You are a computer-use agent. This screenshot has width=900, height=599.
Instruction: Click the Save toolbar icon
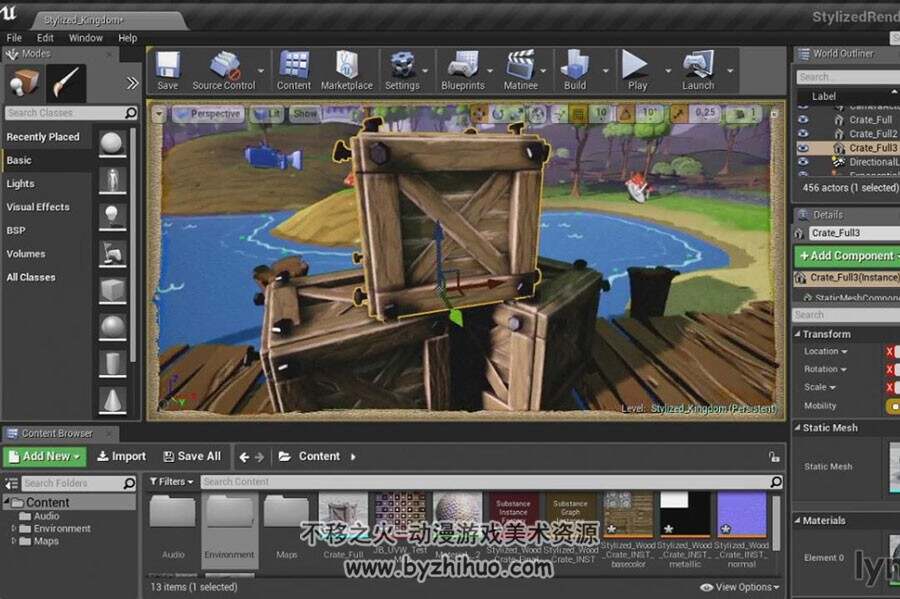168,71
